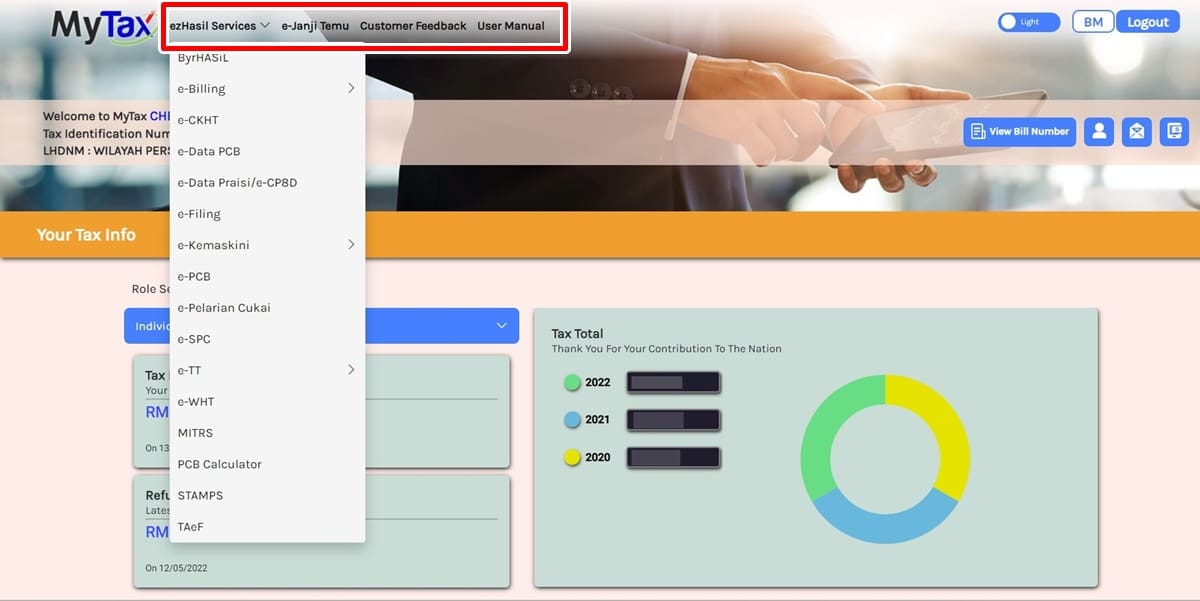Click the 2022 green year indicator
The width and height of the screenshot is (1200, 601).
pyautogui.click(x=572, y=382)
